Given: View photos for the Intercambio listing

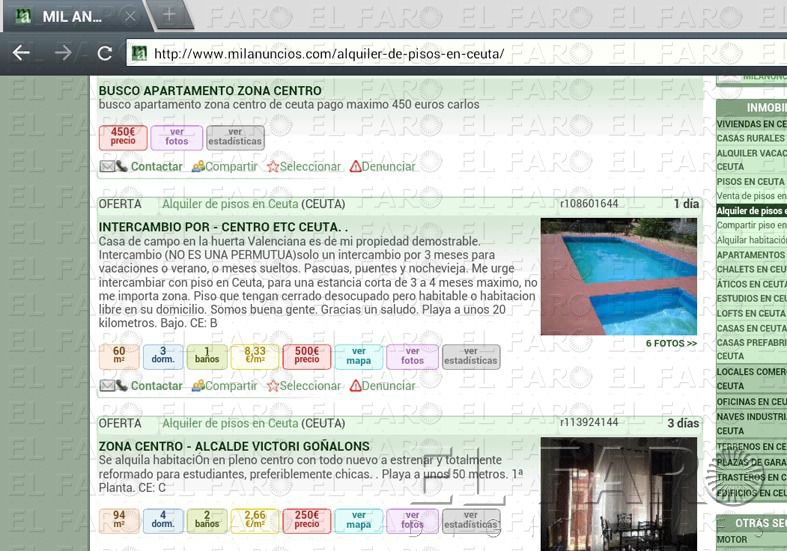Looking at the screenshot, I should coord(412,357).
